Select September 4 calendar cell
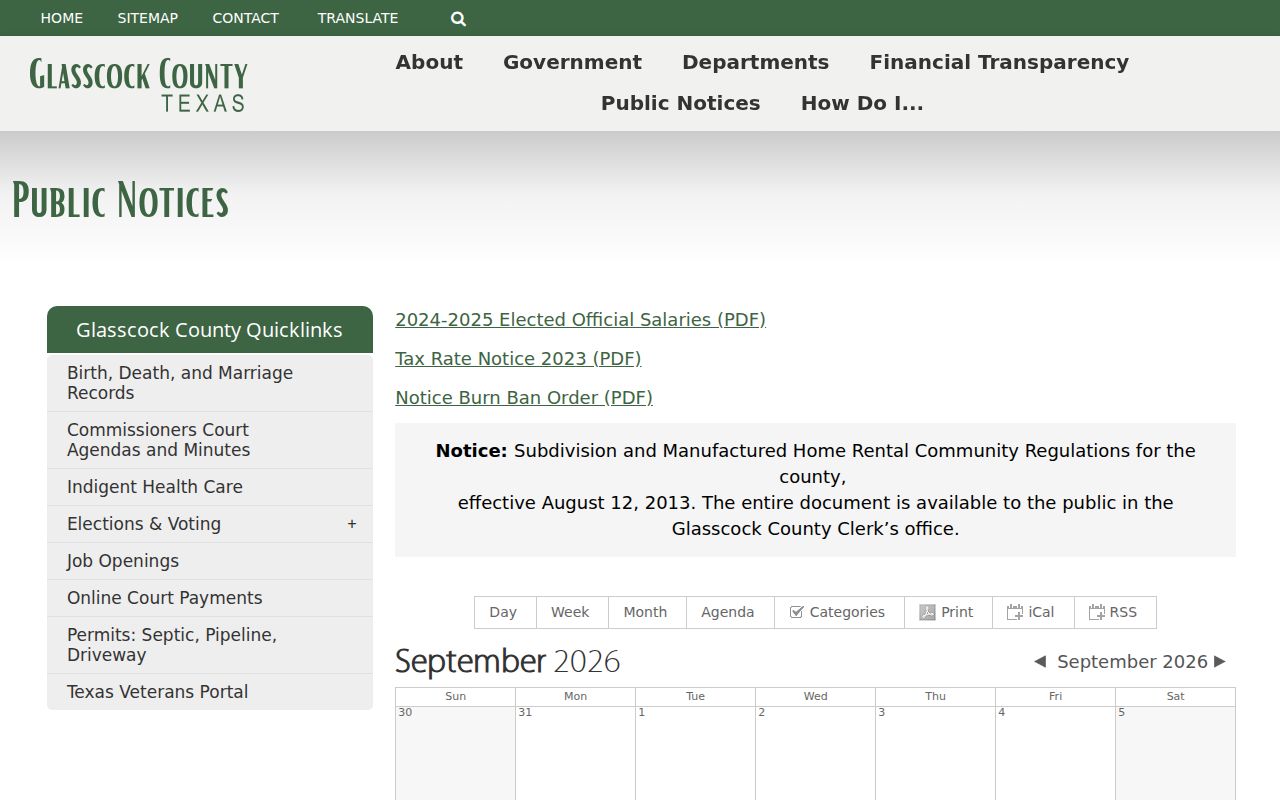 [1055, 753]
